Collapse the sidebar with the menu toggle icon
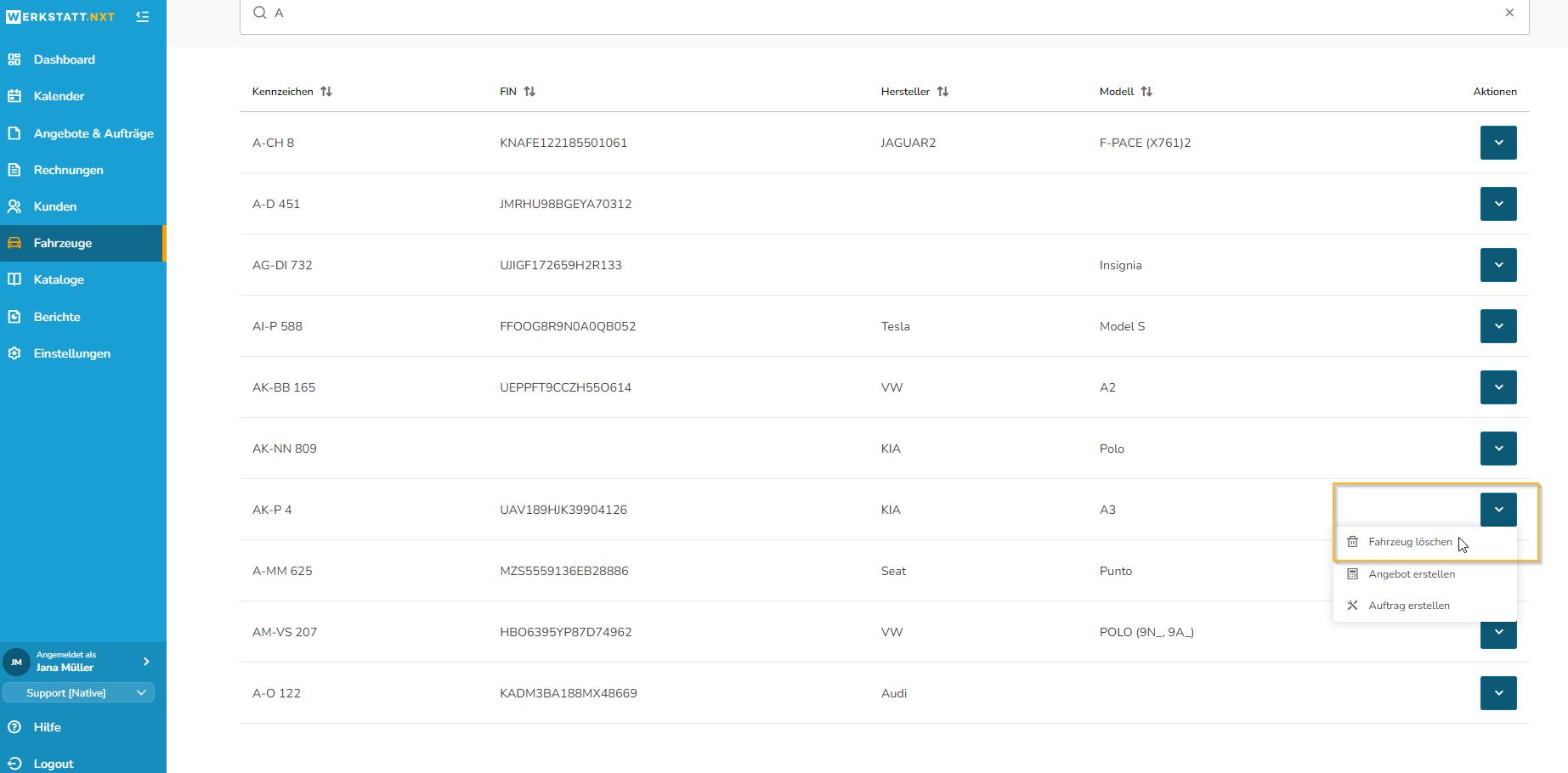The height and width of the screenshot is (773, 1568). (142, 16)
